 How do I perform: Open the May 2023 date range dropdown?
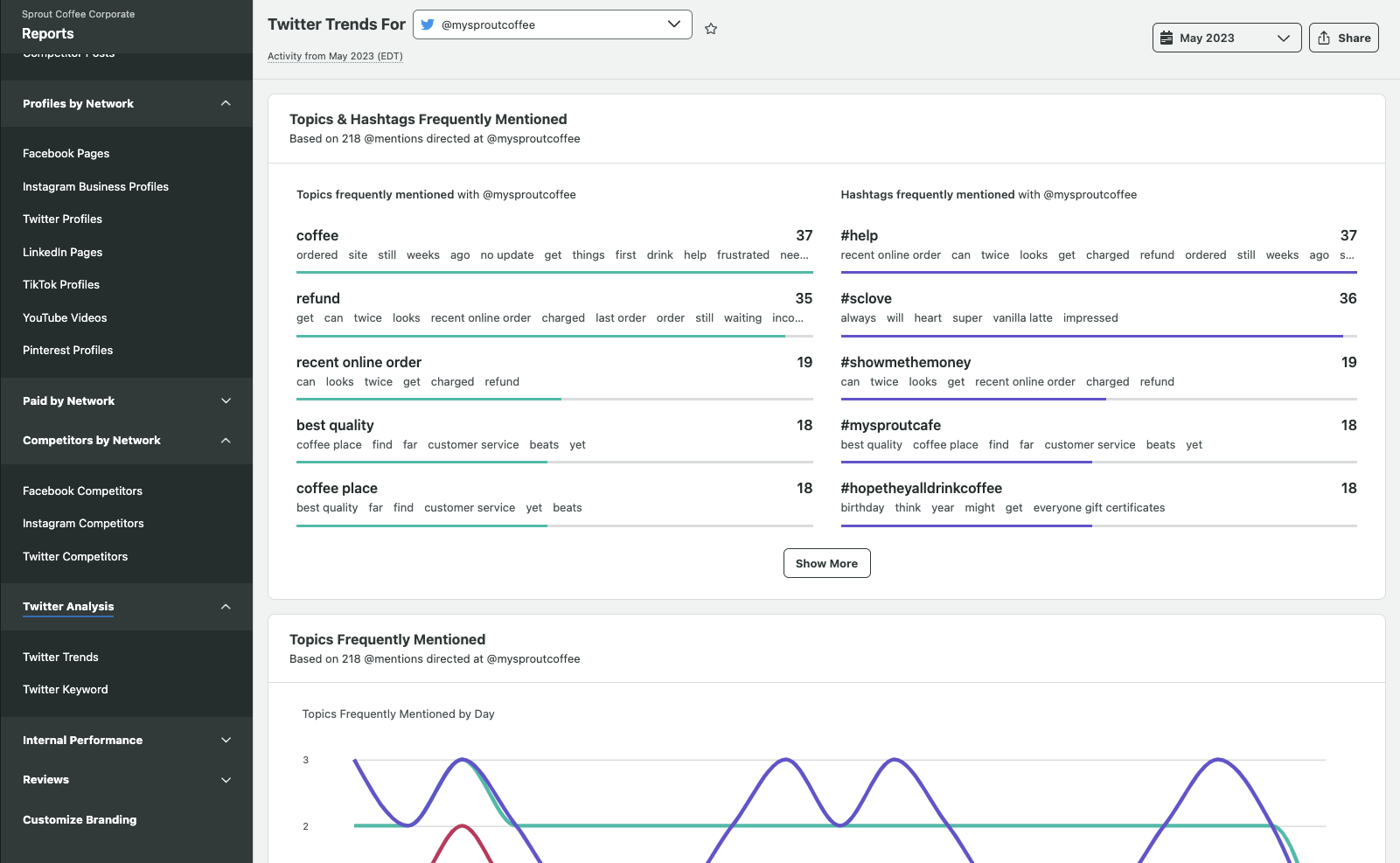pyautogui.click(x=1226, y=38)
